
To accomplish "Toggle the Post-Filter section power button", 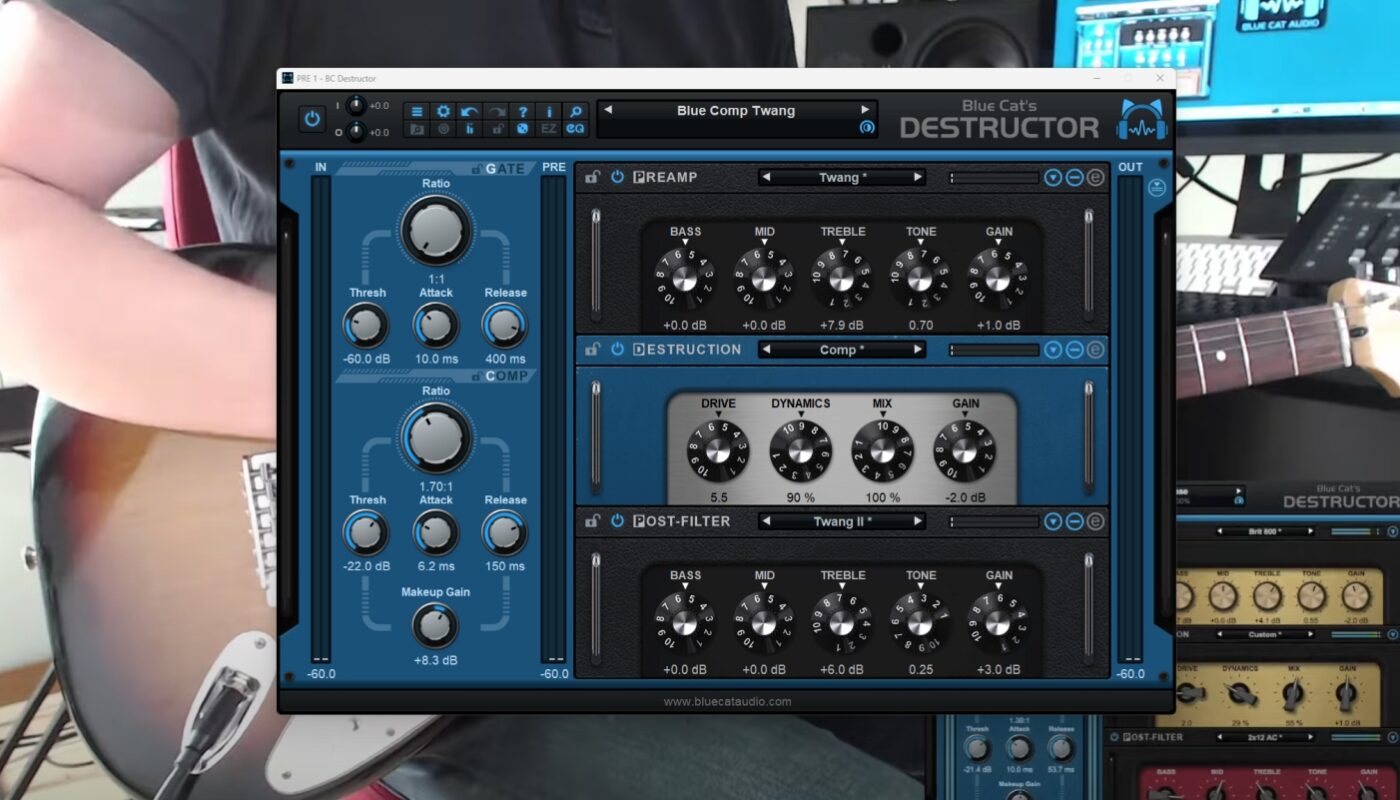I will (617, 522).
